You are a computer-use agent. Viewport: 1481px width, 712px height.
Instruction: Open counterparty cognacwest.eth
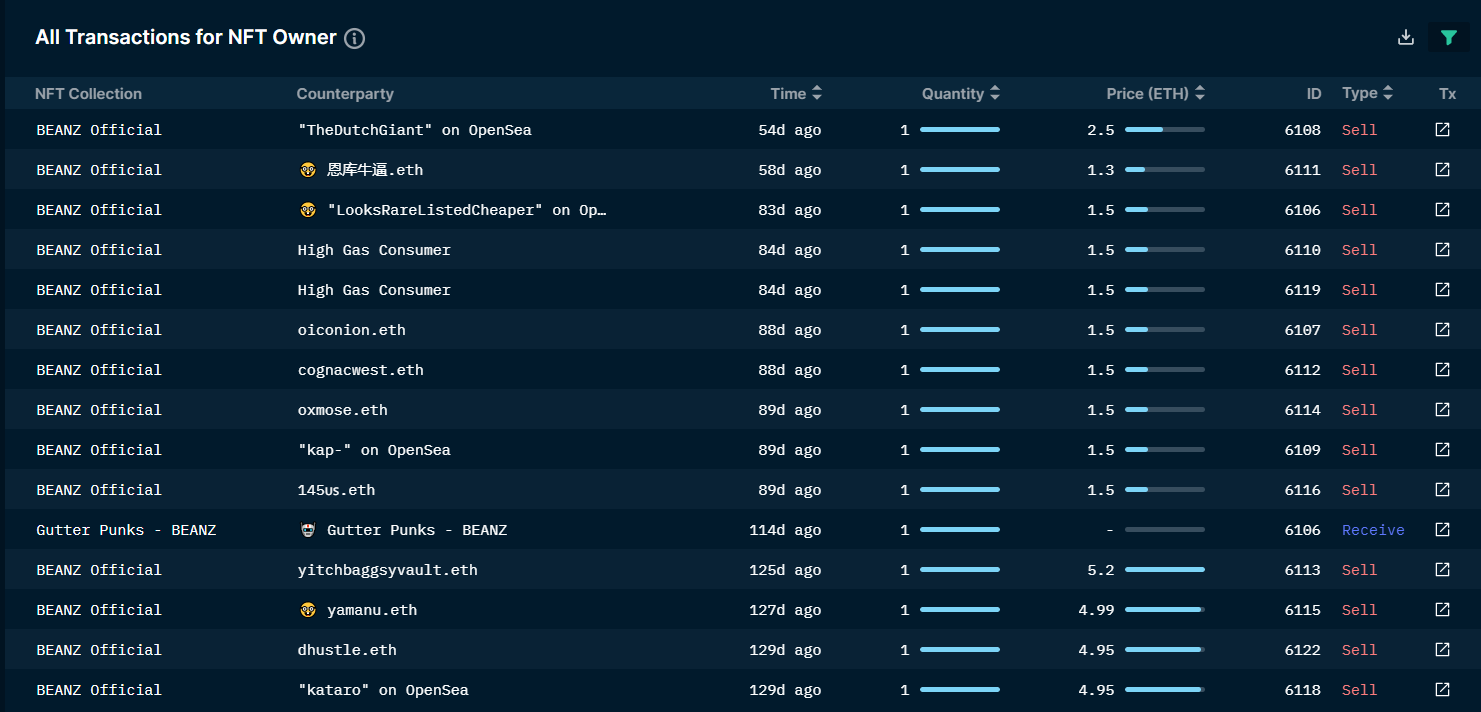360,370
